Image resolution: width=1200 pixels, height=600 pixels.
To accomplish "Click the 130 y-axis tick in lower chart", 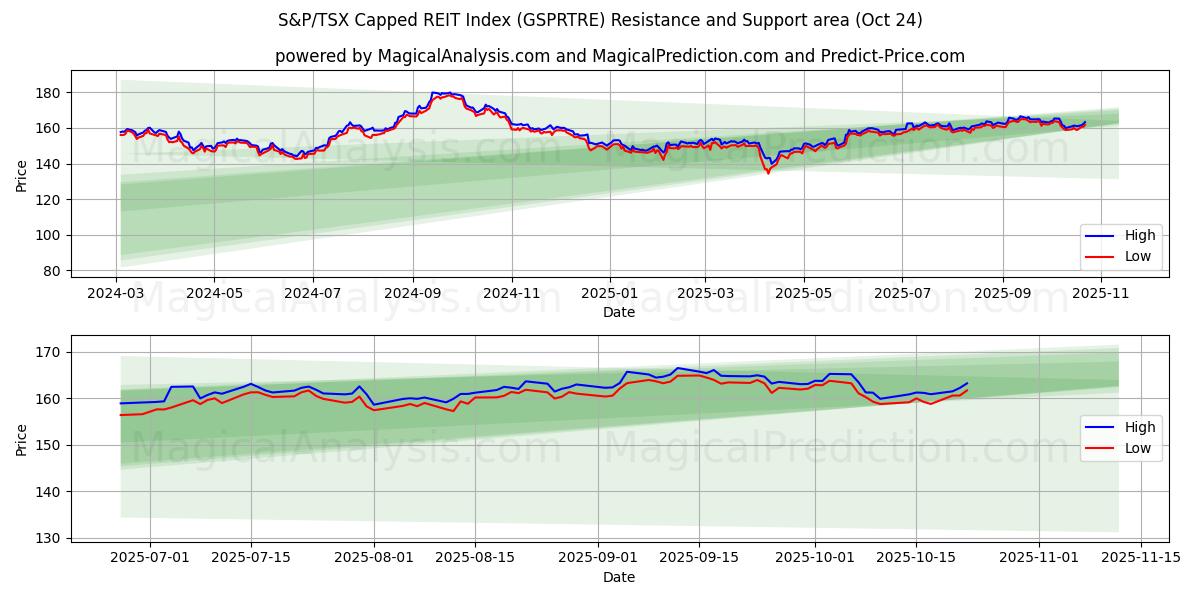I will pos(50,539).
